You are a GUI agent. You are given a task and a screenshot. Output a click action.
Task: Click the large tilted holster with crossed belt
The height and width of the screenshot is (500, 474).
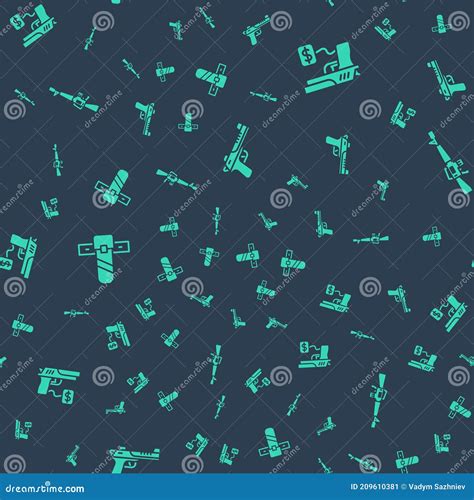click(x=113, y=188)
